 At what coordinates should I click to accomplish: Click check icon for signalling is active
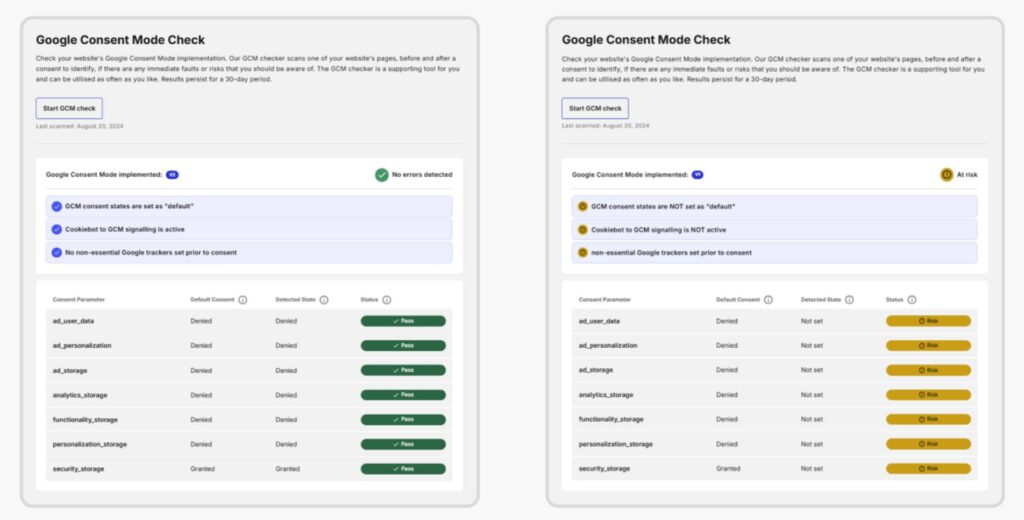pos(57,229)
